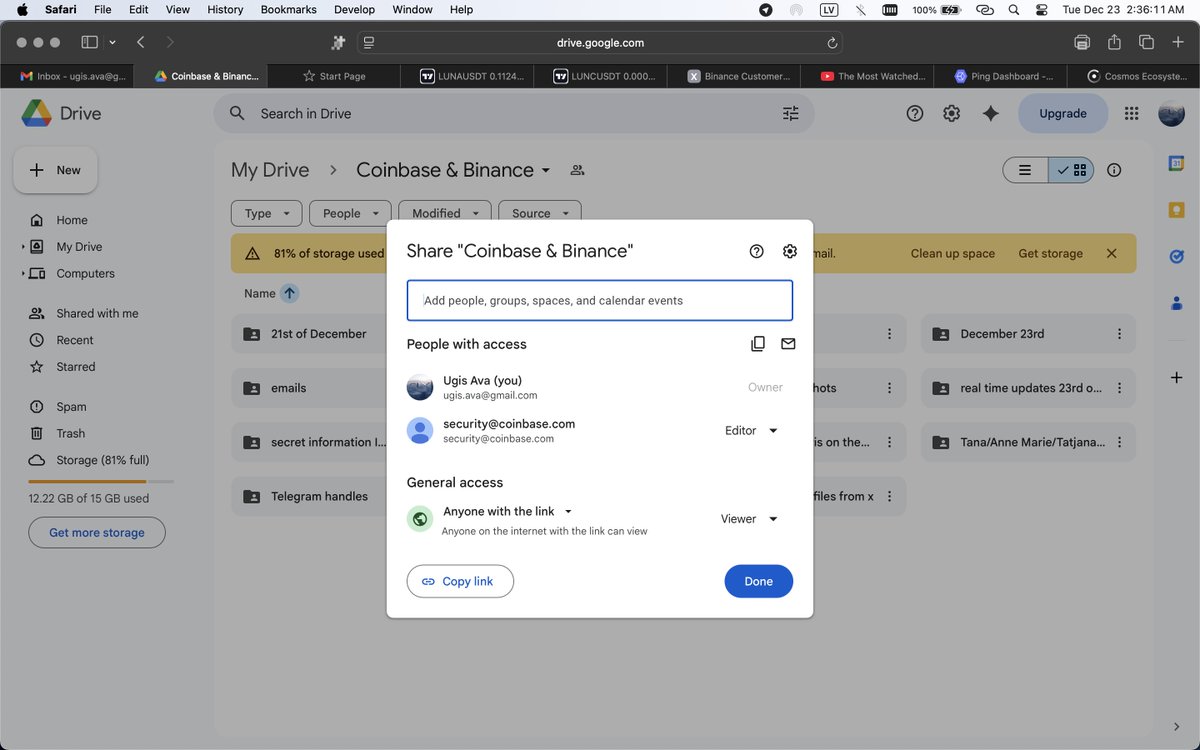The image size is (1200, 750).
Task: Expand Computers tree in sidebar
Action: (24, 274)
